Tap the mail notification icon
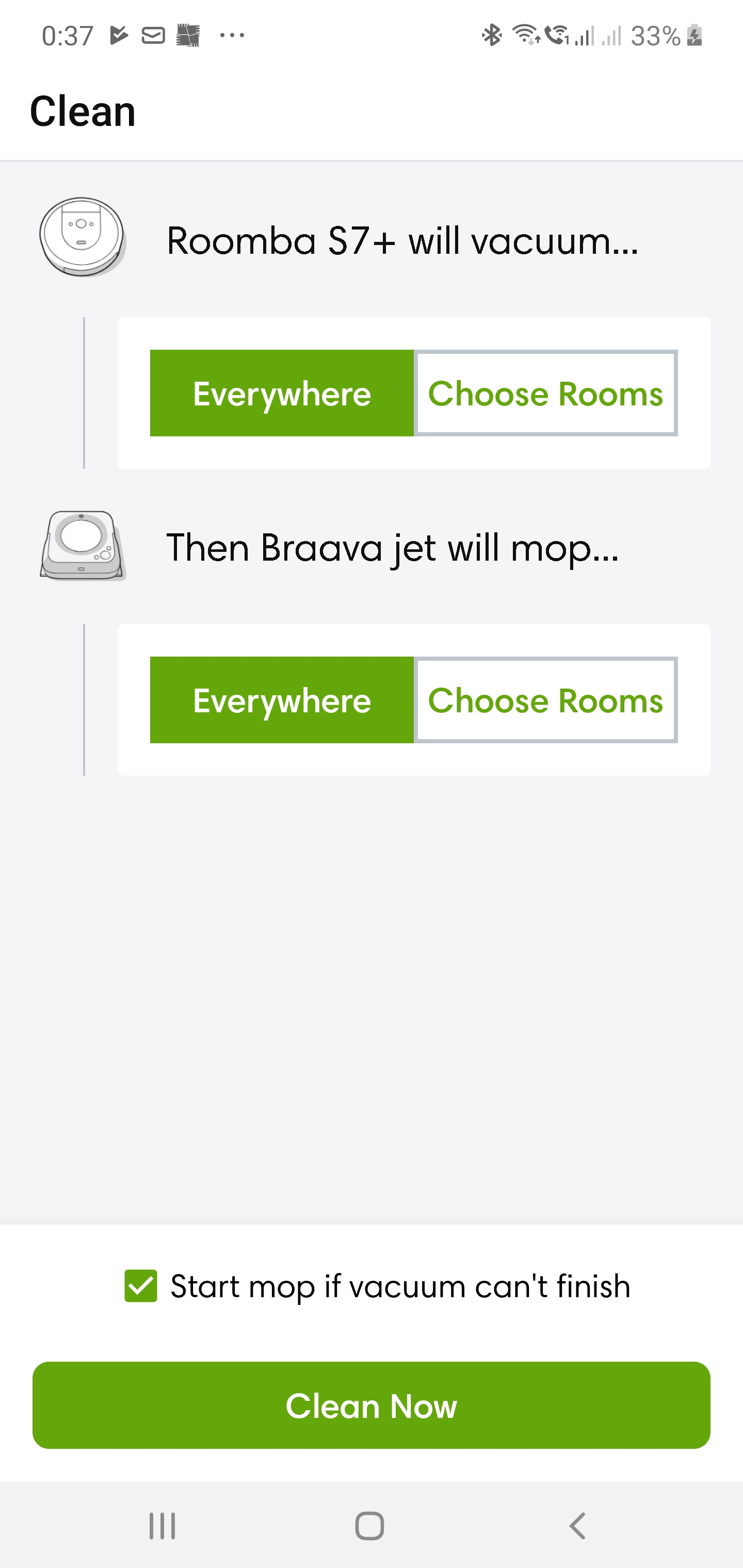This screenshot has height=1568, width=743. [153, 36]
